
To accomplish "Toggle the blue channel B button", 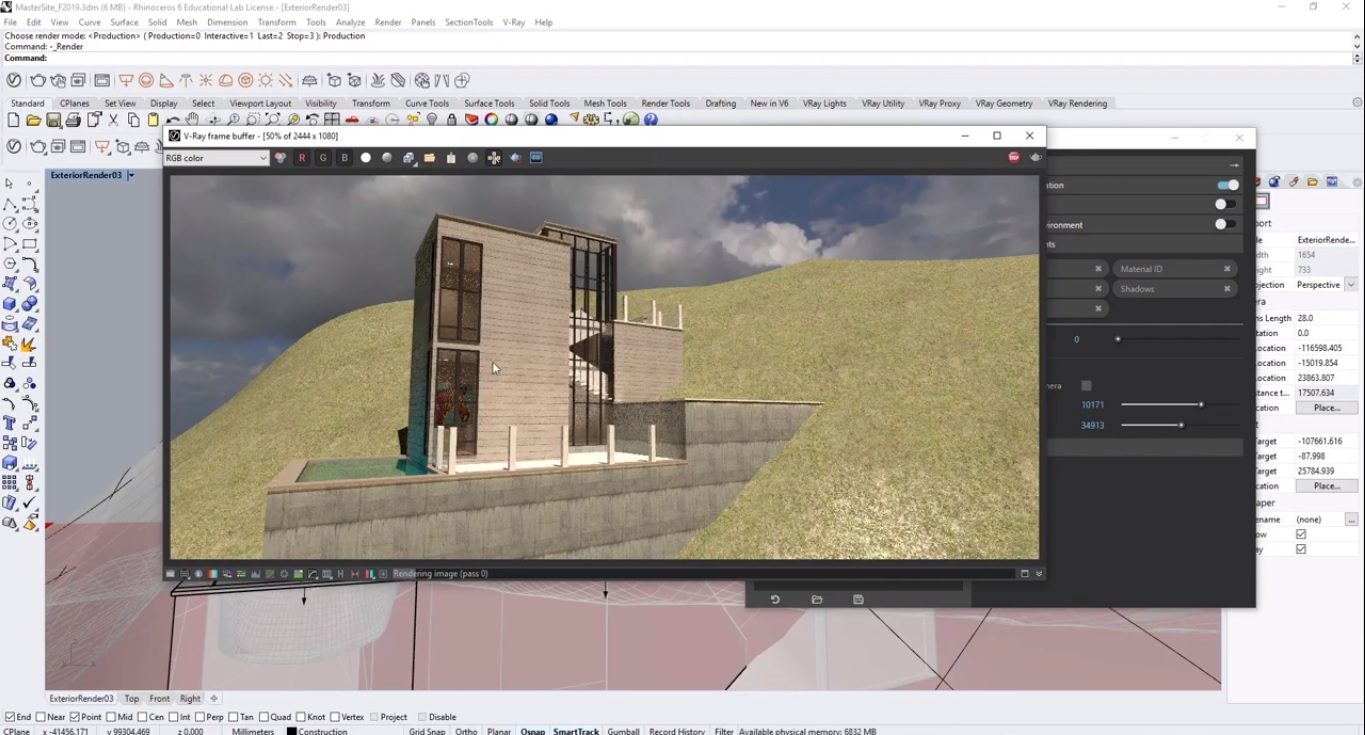I will 344,158.
